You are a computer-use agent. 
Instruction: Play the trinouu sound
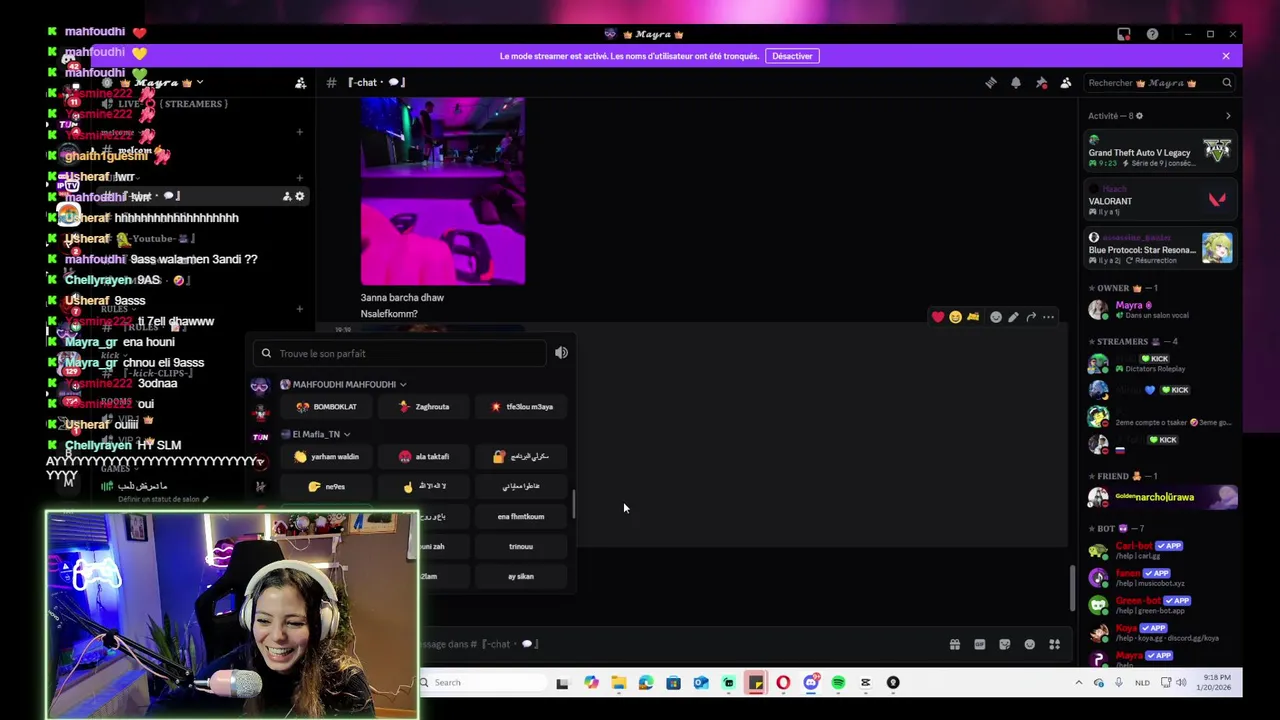[x=521, y=547]
